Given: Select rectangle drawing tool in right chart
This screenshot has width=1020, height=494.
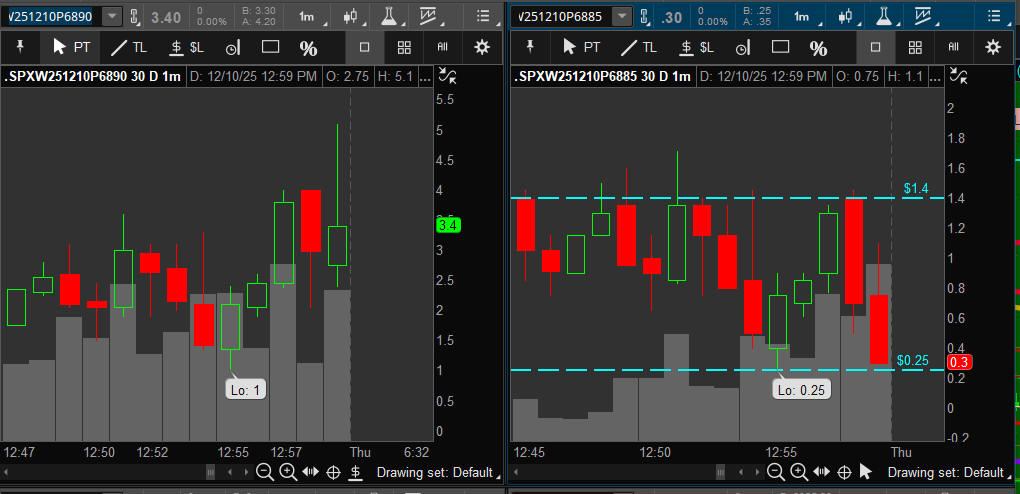Looking at the screenshot, I should [x=780, y=47].
